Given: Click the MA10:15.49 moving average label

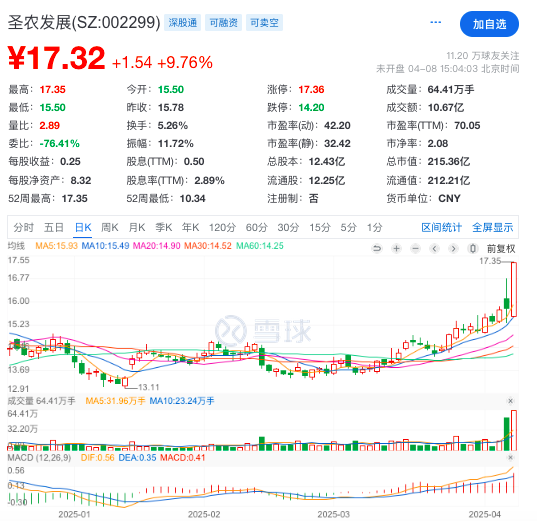Looking at the screenshot, I should [105, 246].
